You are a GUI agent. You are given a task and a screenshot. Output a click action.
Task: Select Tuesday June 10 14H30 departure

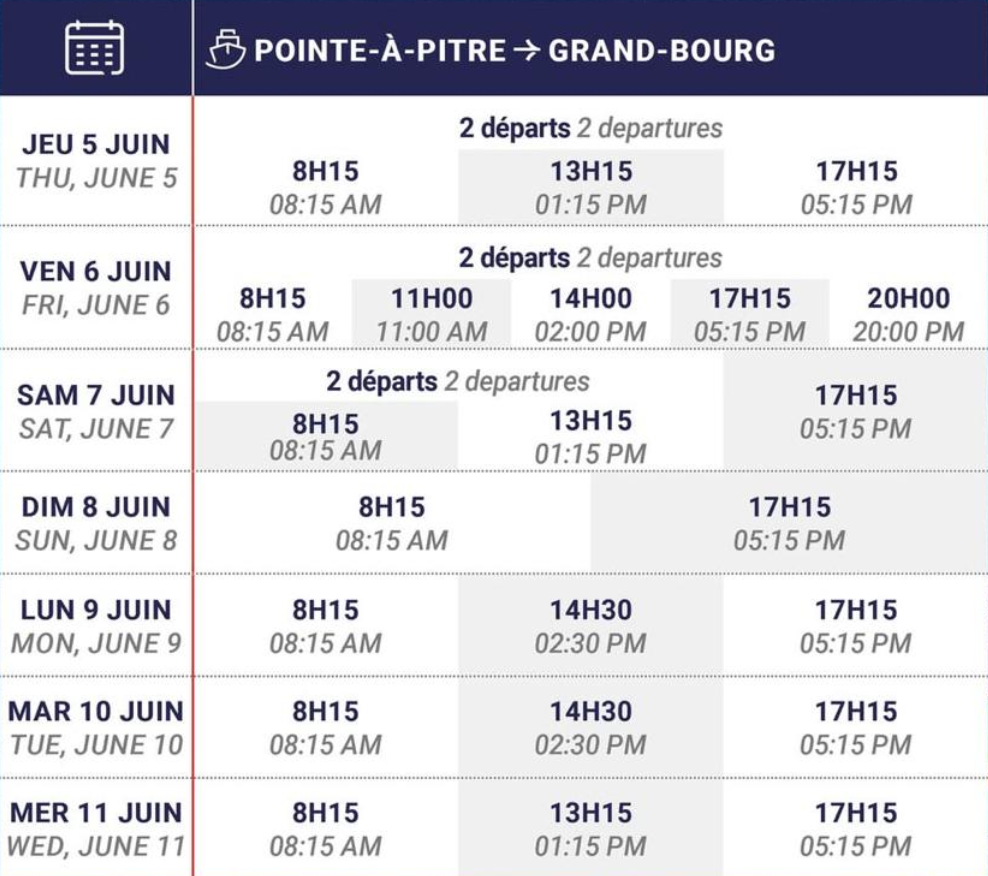(591, 727)
